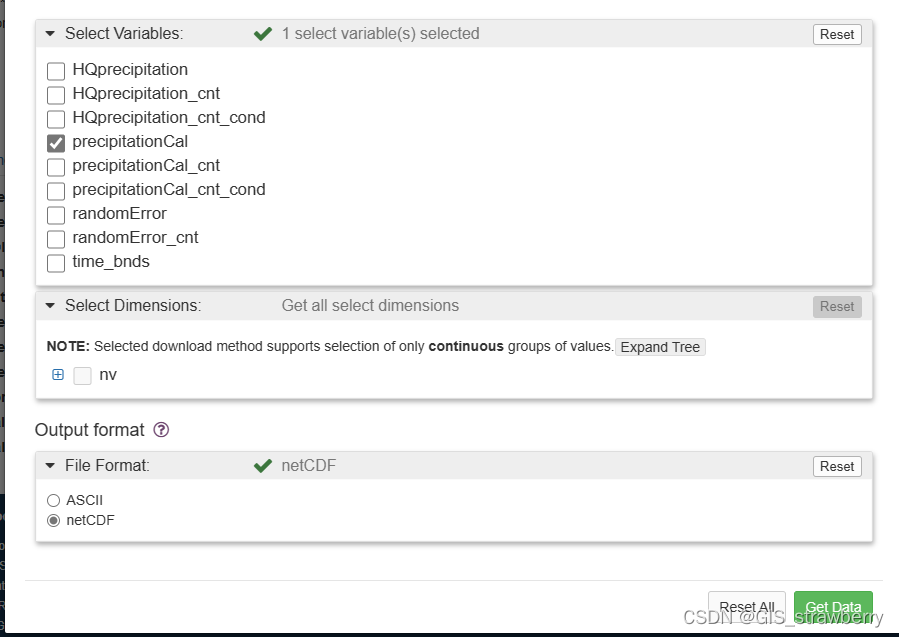This screenshot has width=899, height=637.
Task: Select the netCDF radio button
Action: pyautogui.click(x=54, y=520)
